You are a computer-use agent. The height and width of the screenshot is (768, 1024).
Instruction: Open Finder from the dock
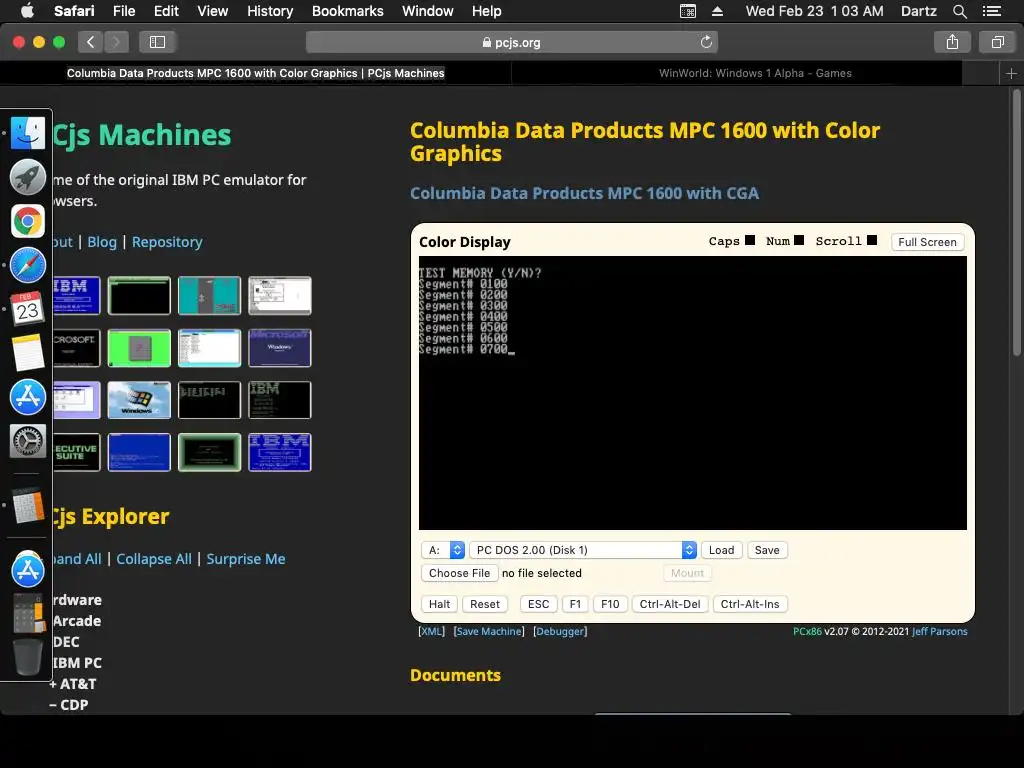[x=27, y=133]
